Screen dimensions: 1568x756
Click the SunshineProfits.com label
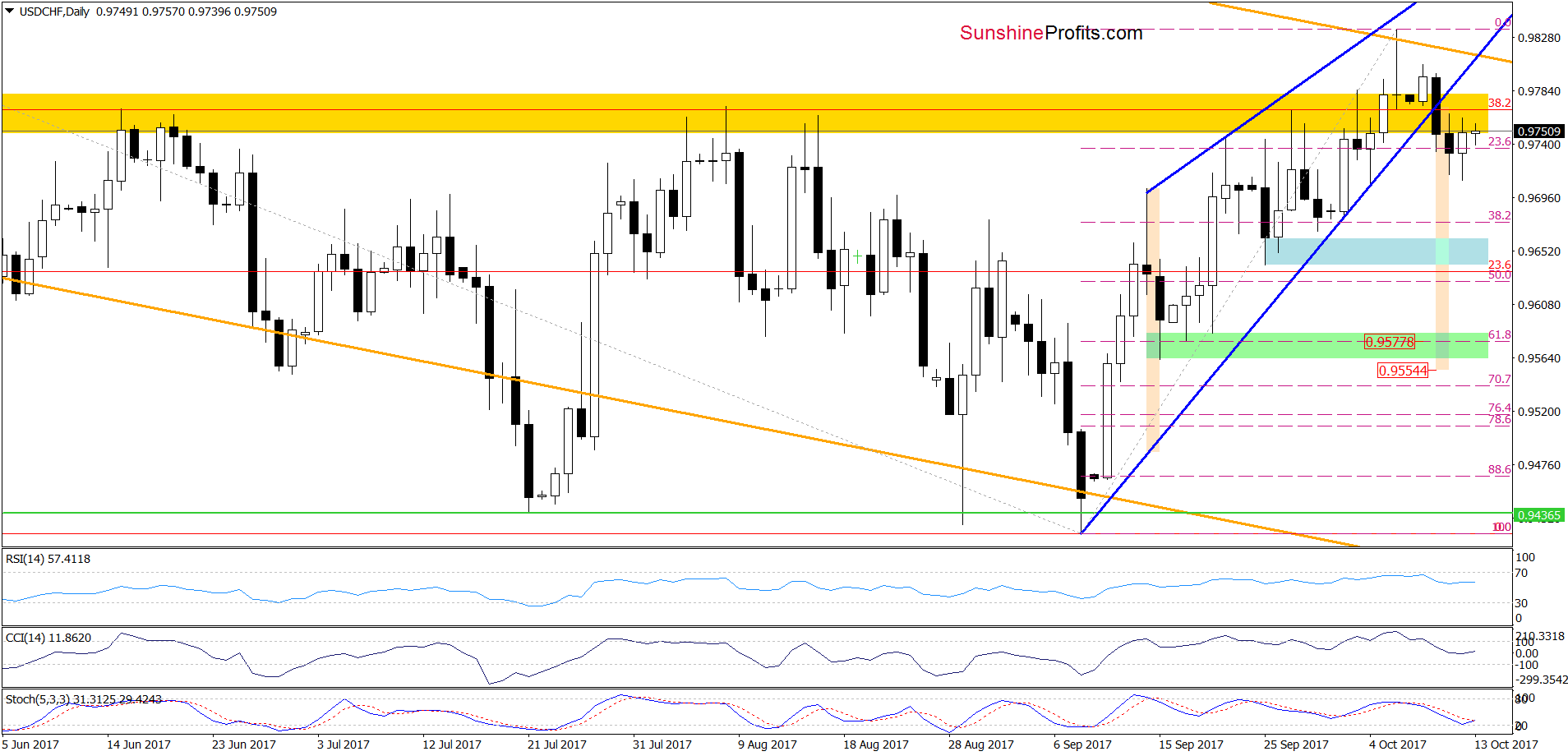[1051, 33]
